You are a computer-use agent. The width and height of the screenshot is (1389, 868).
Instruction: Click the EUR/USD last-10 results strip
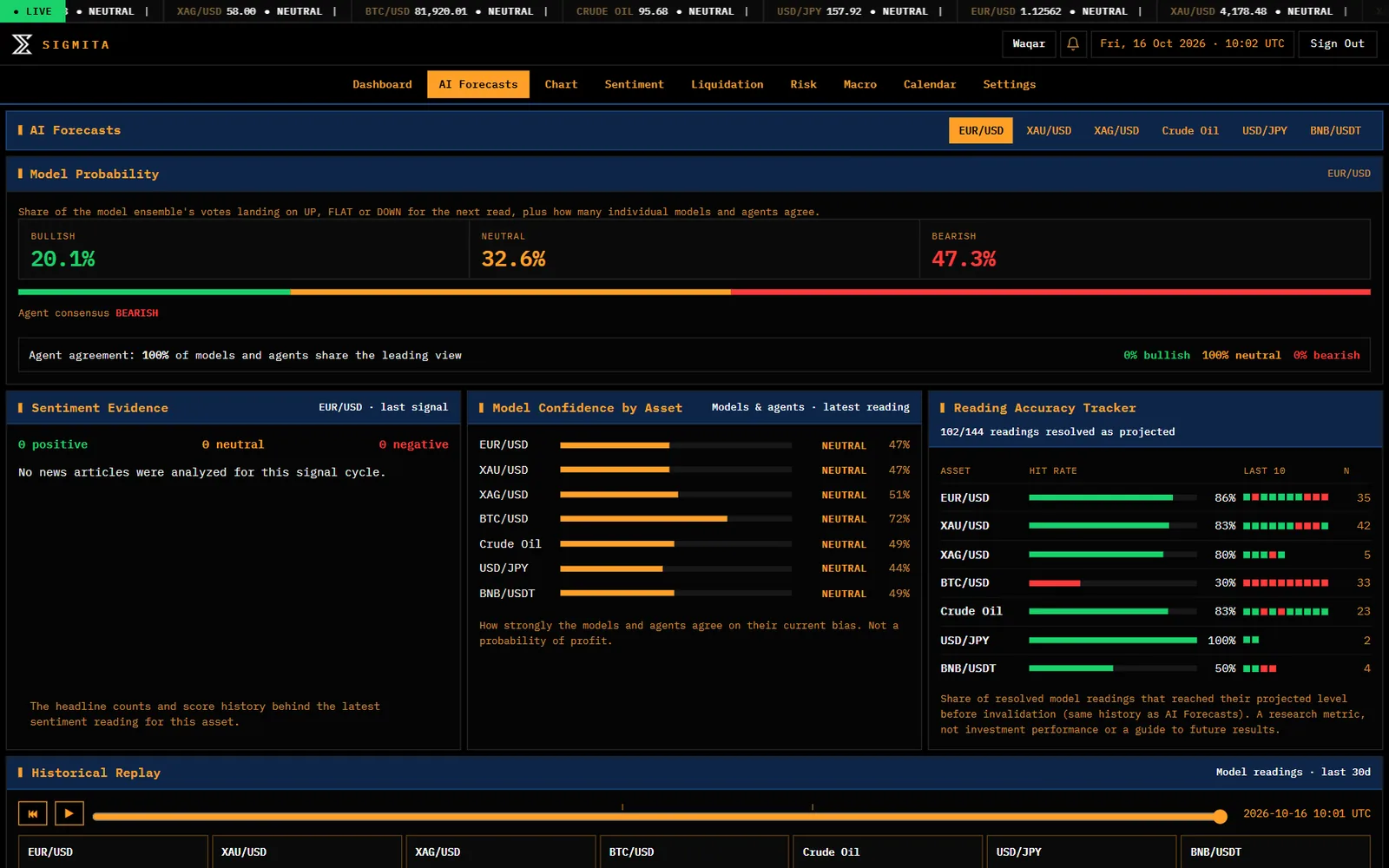(x=1286, y=497)
